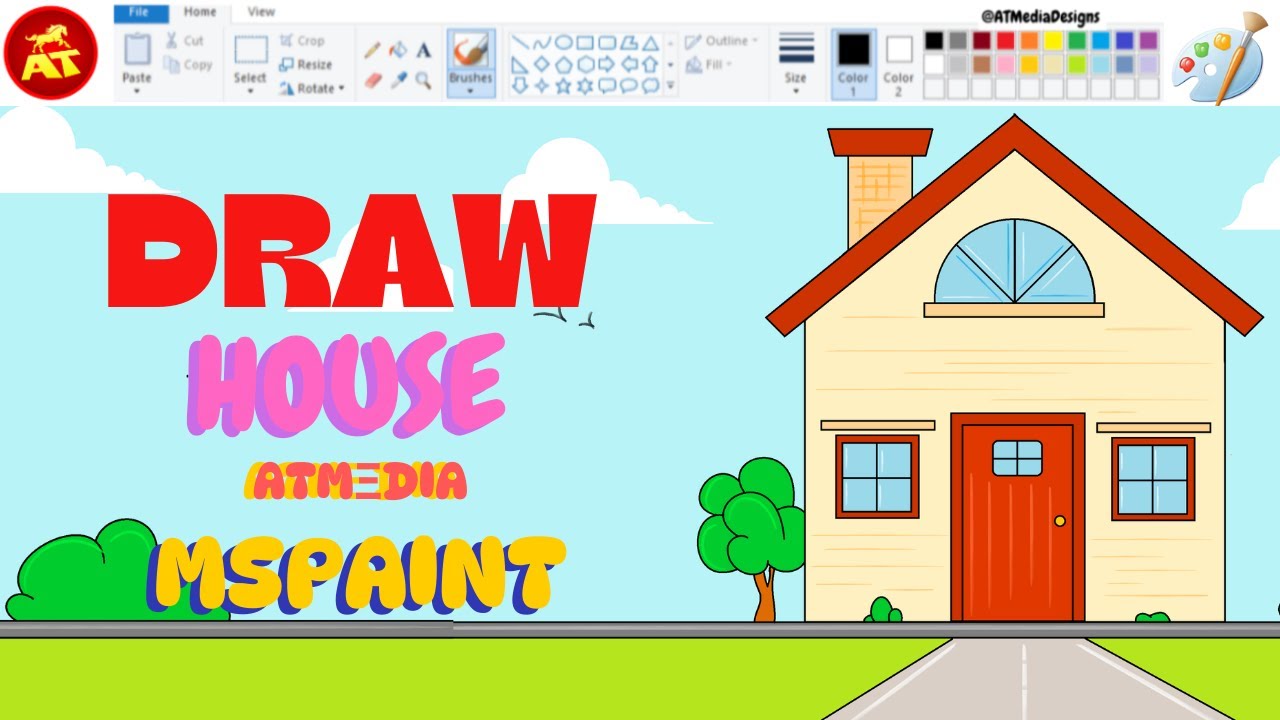This screenshot has height=720, width=1280.
Task: Open the Brushes dropdown arrow
Action: tap(471, 91)
